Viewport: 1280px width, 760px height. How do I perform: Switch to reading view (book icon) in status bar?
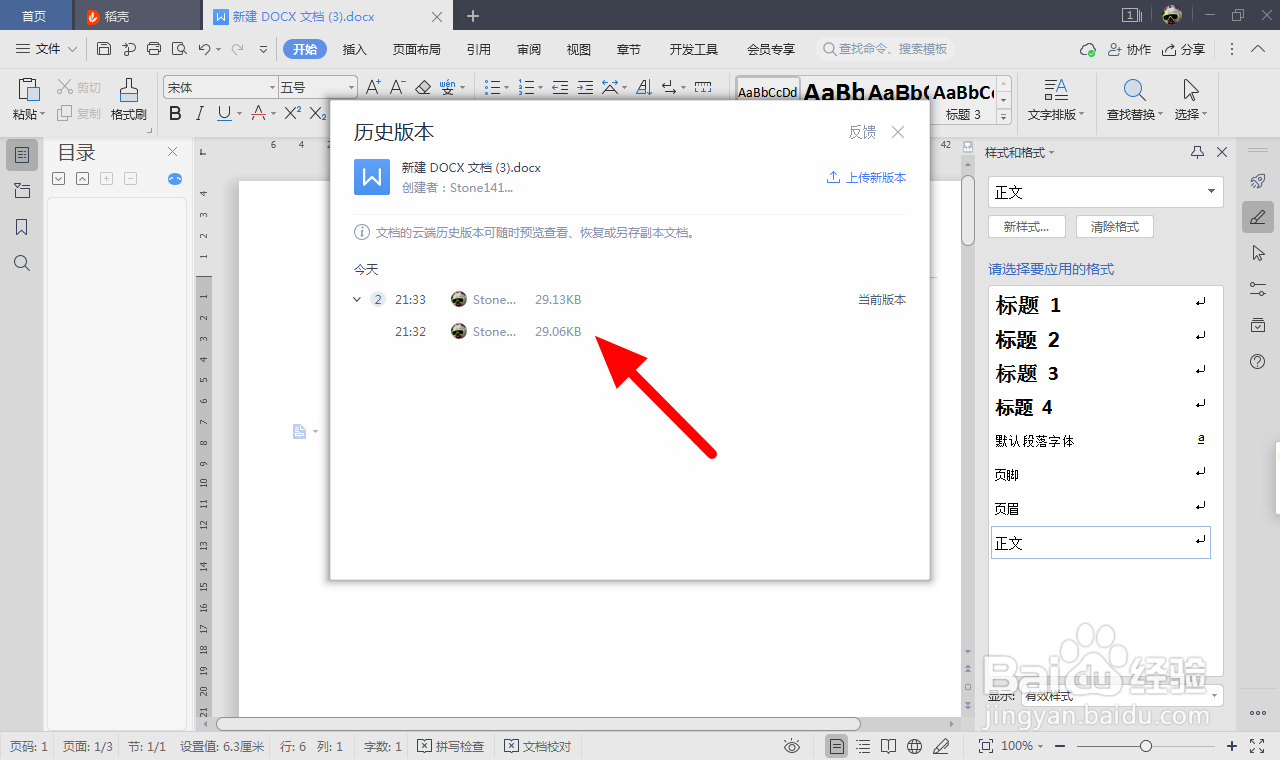(x=889, y=746)
